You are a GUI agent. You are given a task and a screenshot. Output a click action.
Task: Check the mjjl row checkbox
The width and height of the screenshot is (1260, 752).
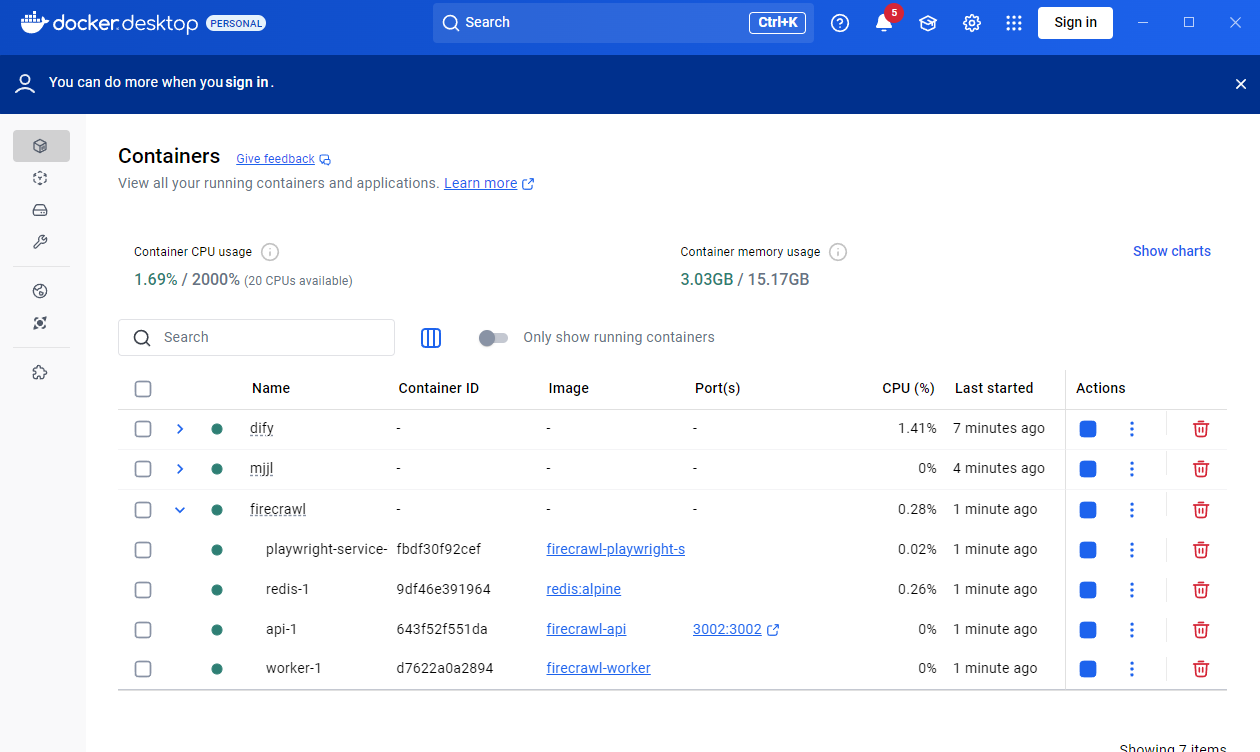pos(143,469)
